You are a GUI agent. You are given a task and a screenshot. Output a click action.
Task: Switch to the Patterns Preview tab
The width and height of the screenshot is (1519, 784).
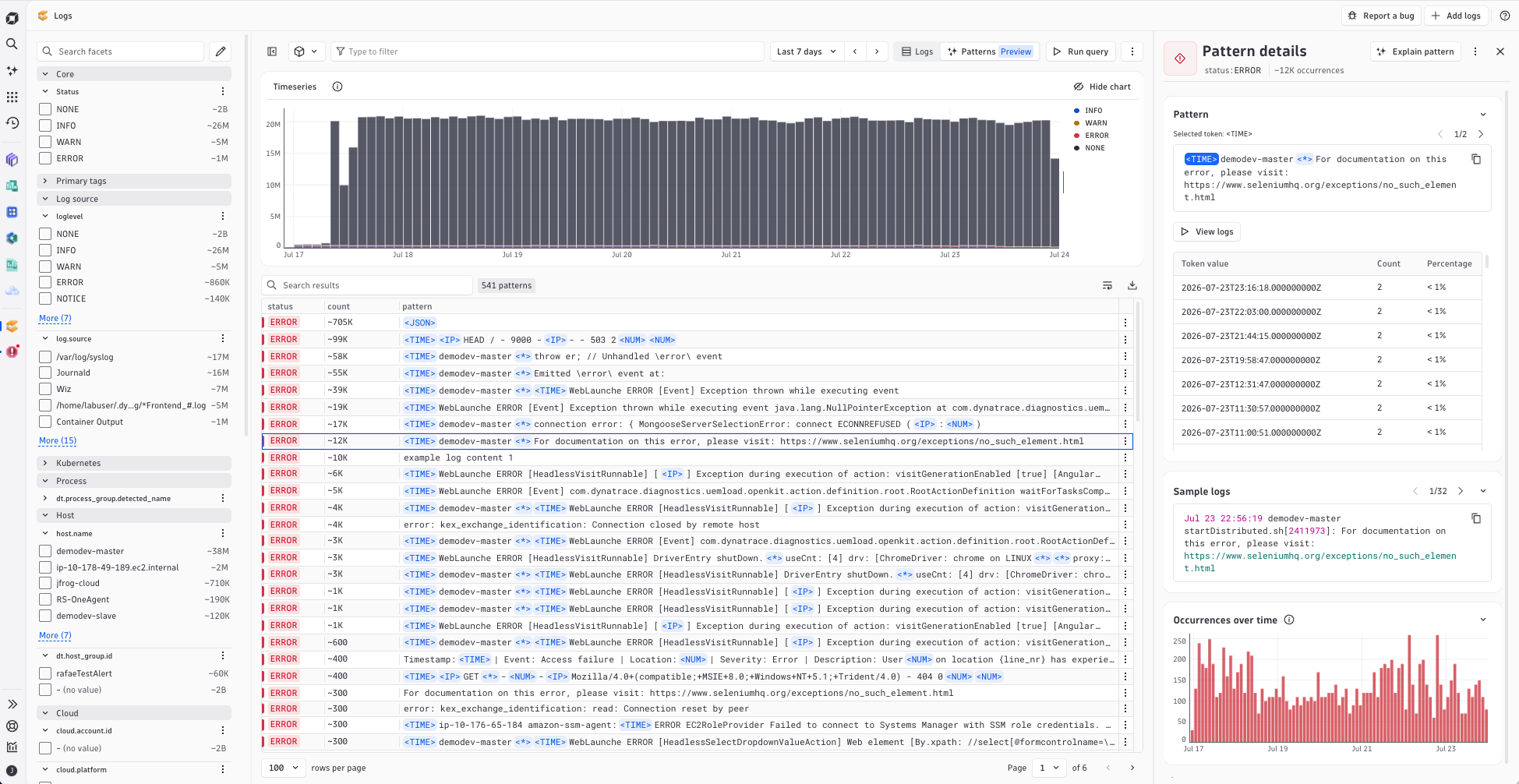990,51
